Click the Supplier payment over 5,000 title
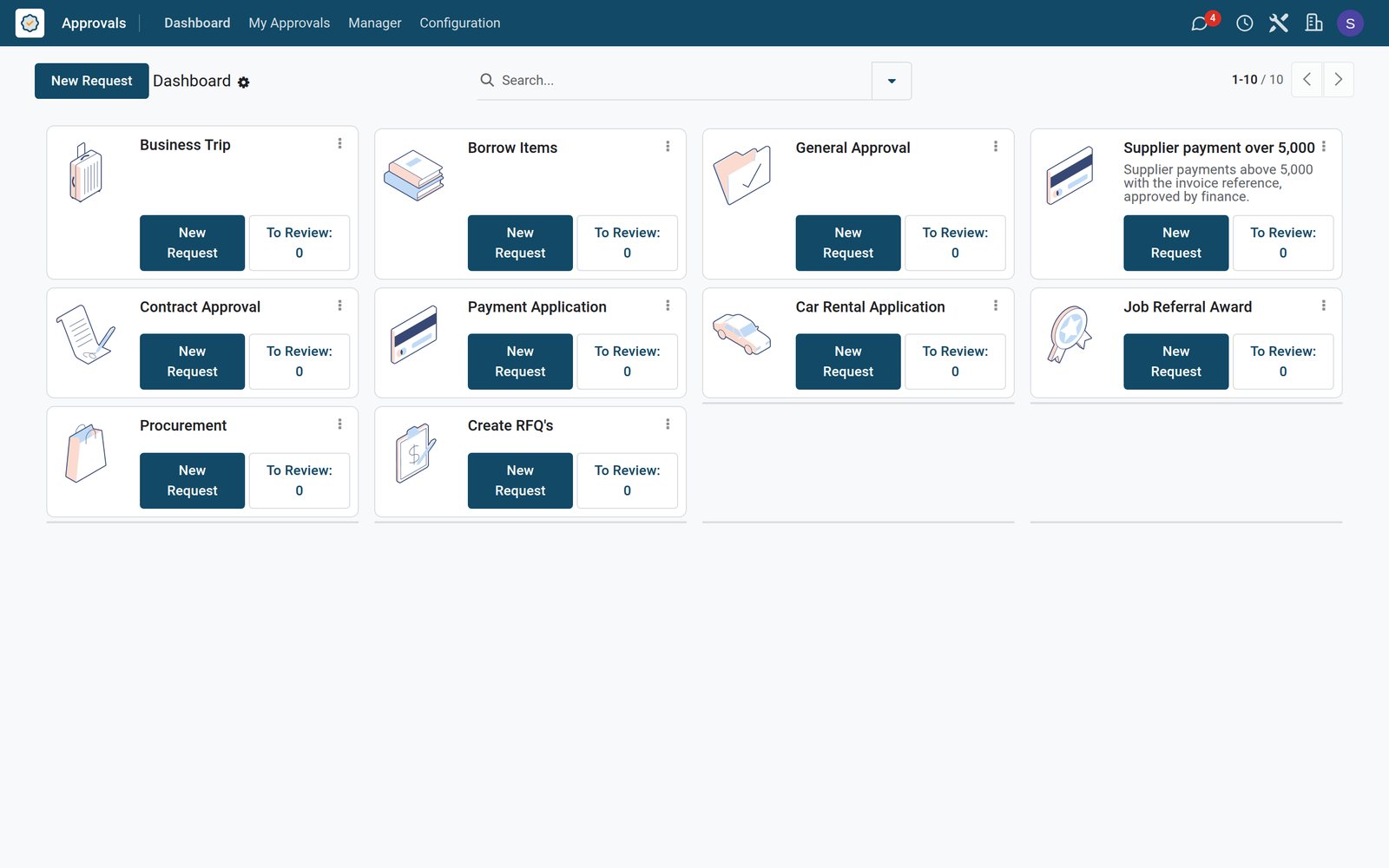This screenshot has width=1389, height=868. click(x=1219, y=148)
